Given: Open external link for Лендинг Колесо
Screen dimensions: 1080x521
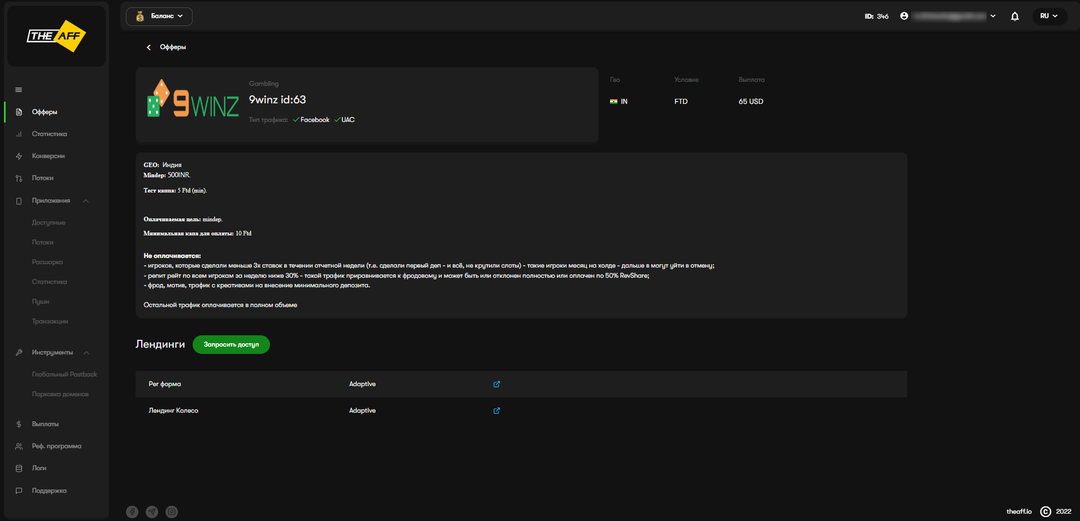Looking at the screenshot, I should pyautogui.click(x=497, y=410).
